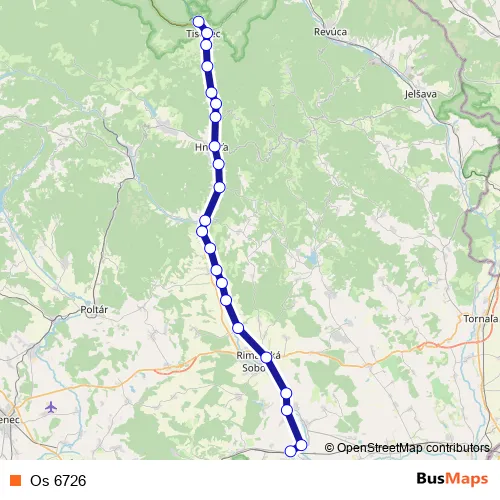
Task: Click the orange Os 6726 legend square
Action: click(16, 480)
